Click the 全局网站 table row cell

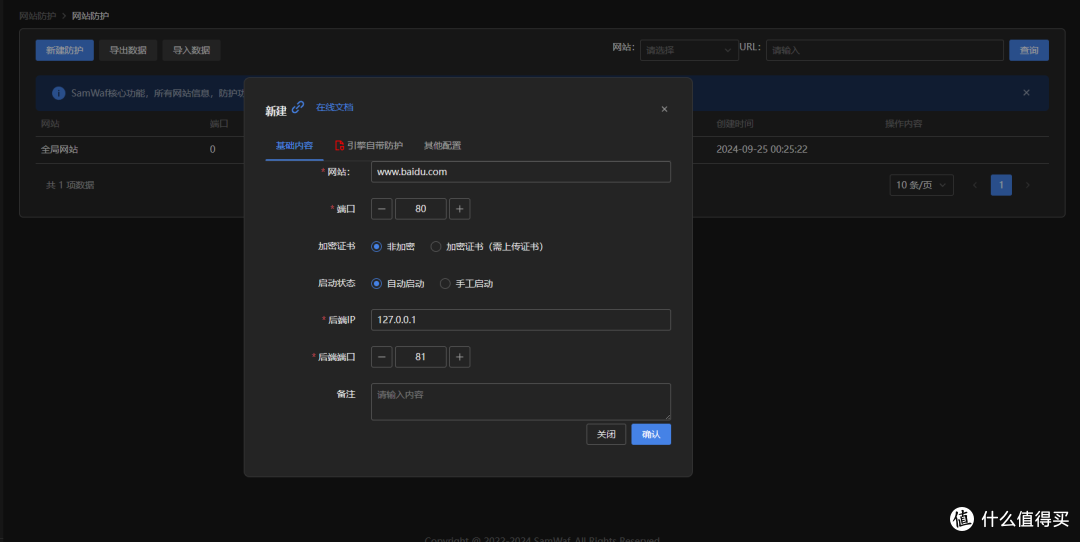(x=59, y=149)
